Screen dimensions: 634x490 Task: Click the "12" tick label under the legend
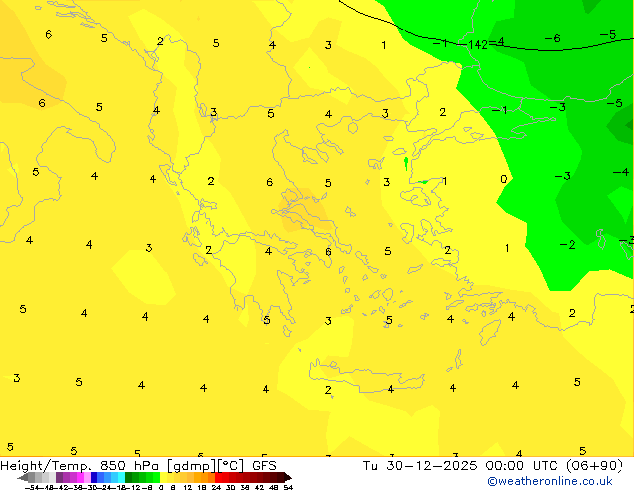[188, 487]
